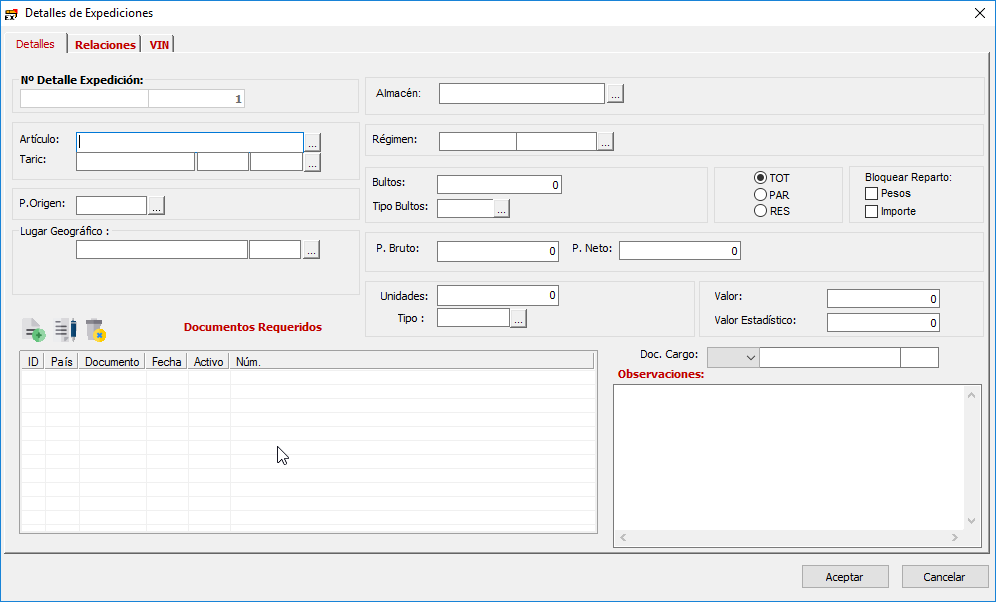Open the Régimen lookup ellipsis button
996x602 pixels.
pos(605,142)
